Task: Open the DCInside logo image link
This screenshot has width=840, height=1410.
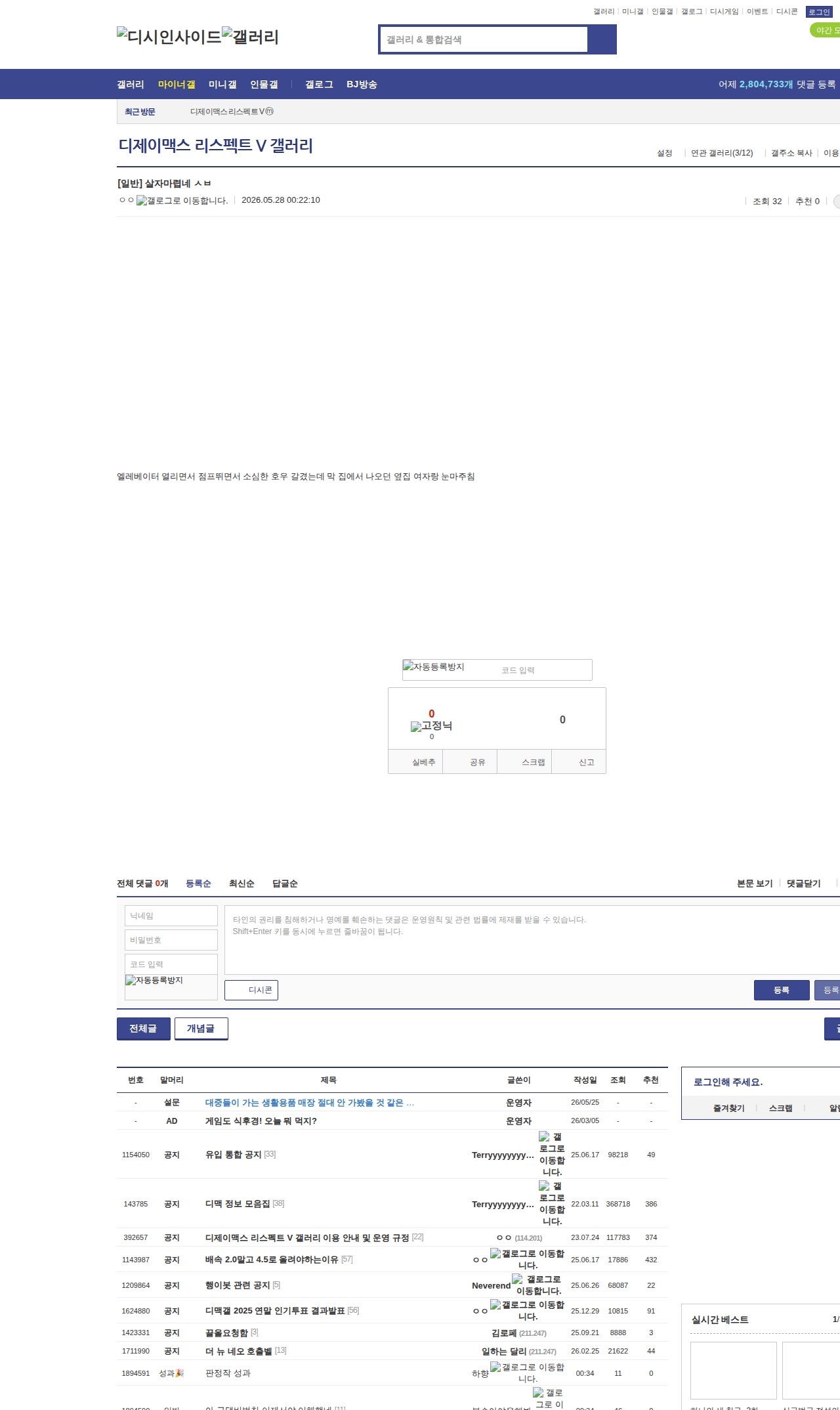Action: [x=169, y=36]
